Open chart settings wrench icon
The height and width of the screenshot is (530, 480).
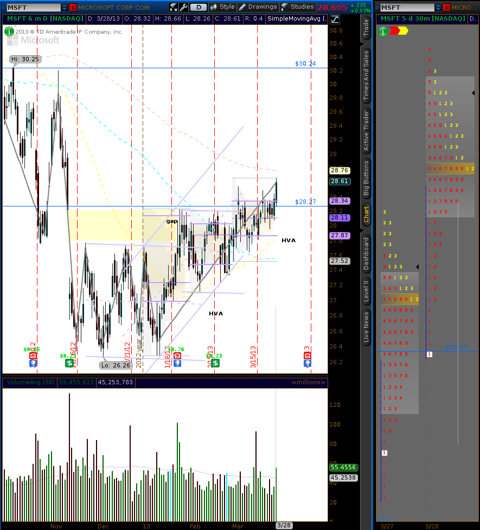coord(183,7)
